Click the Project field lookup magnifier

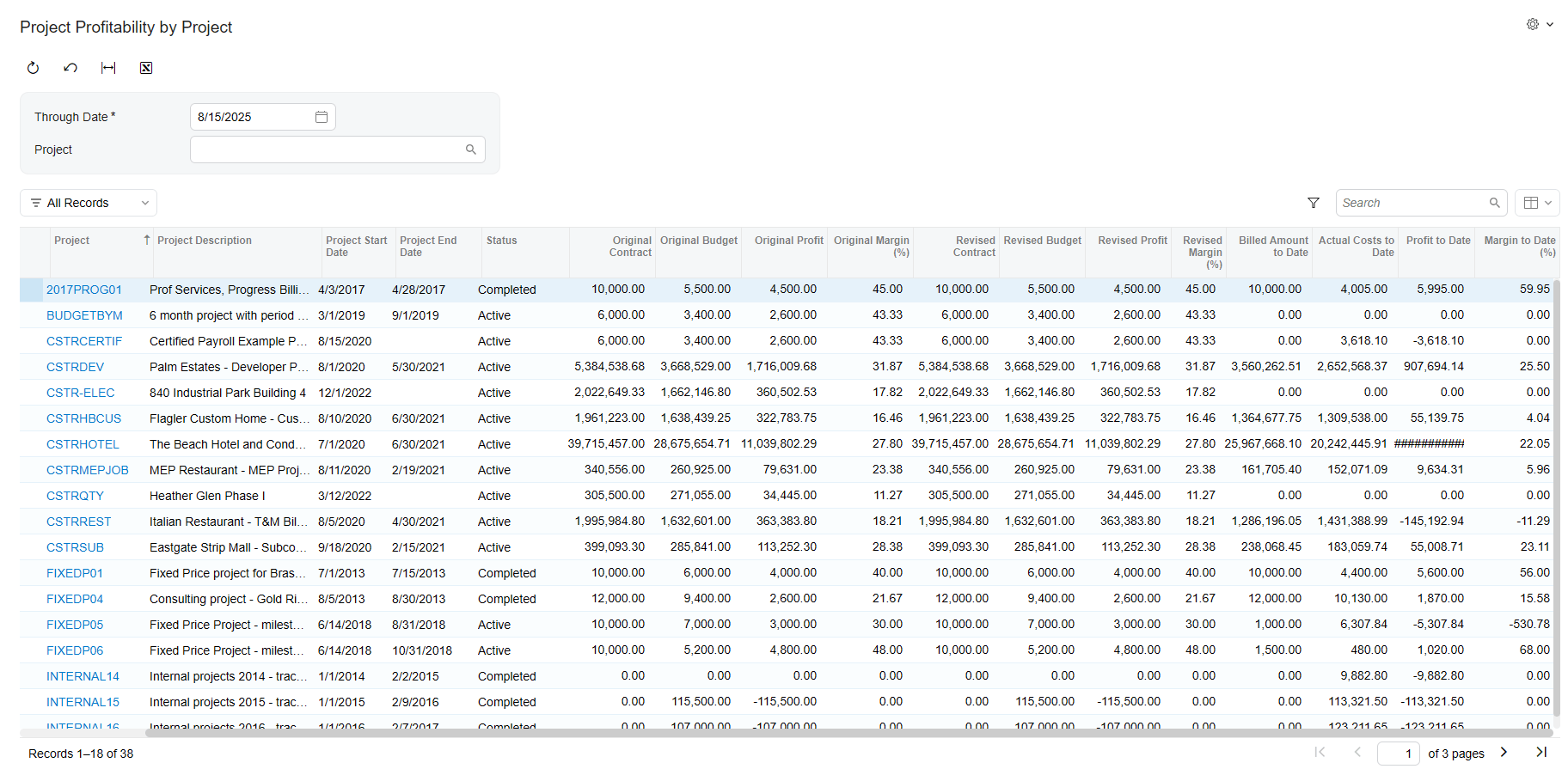pyautogui.click(x=471, y=150)
